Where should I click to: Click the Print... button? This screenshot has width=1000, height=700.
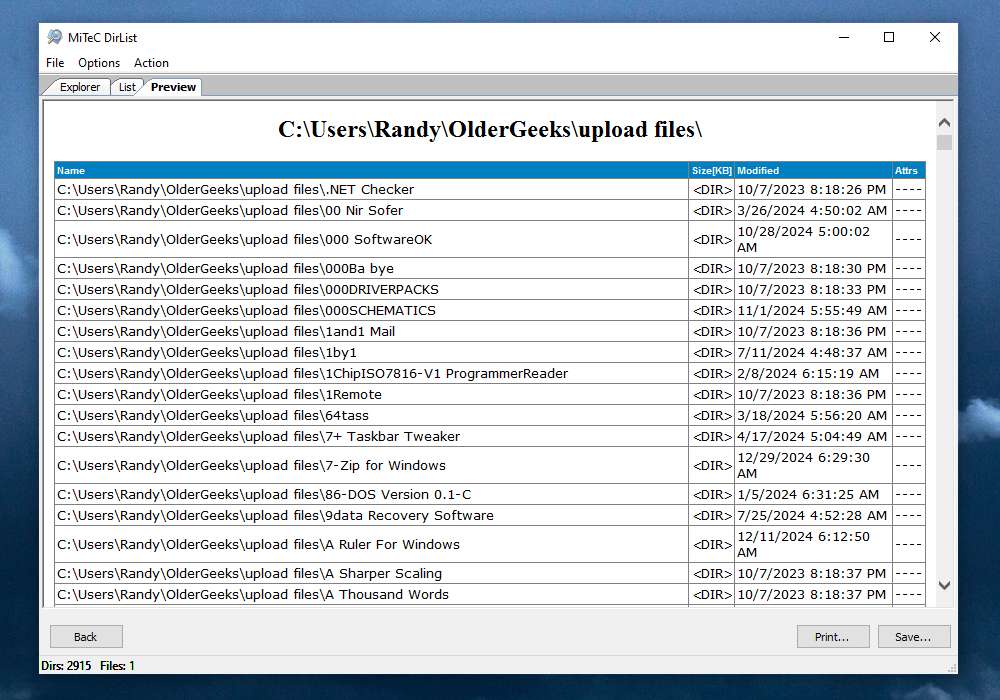[832, 637]
